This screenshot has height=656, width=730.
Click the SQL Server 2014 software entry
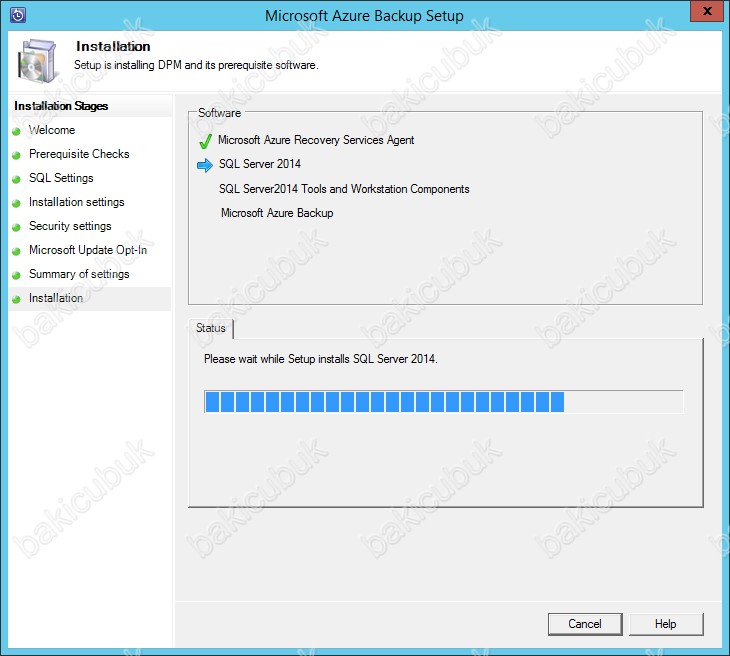pos(260,164)
